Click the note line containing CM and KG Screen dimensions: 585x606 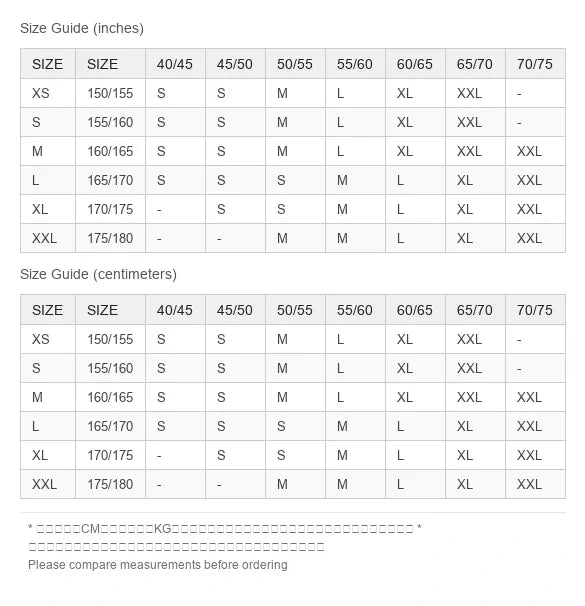point(224,528)
